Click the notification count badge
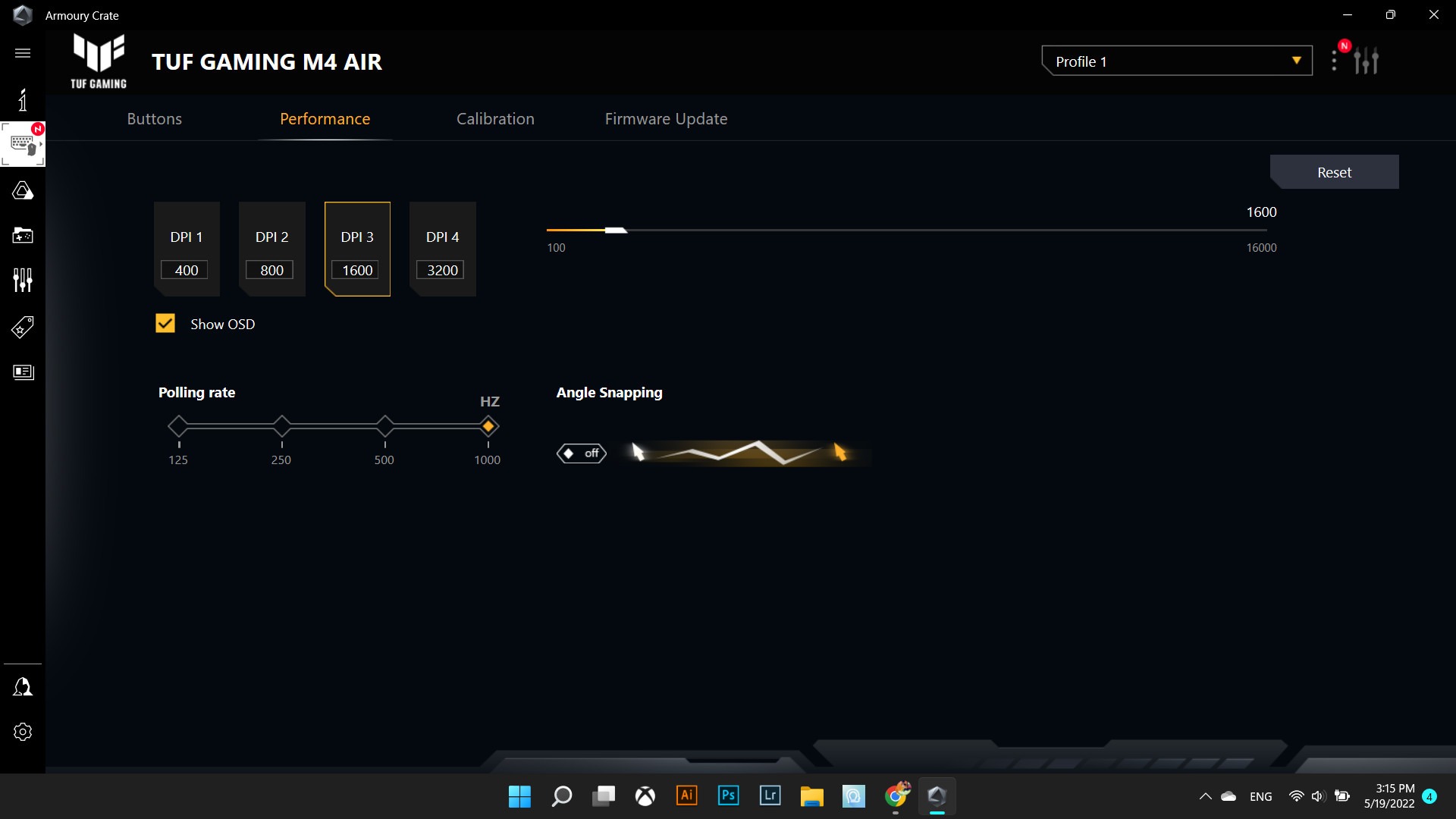 [1429, 796]
